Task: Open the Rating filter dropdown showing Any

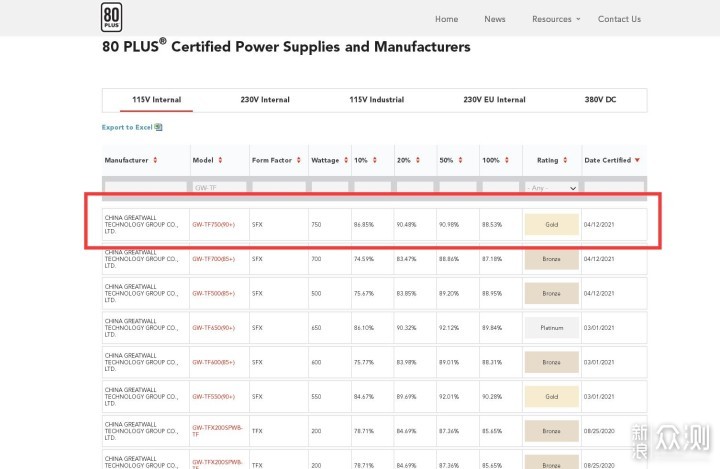Action: pos(551,187)
